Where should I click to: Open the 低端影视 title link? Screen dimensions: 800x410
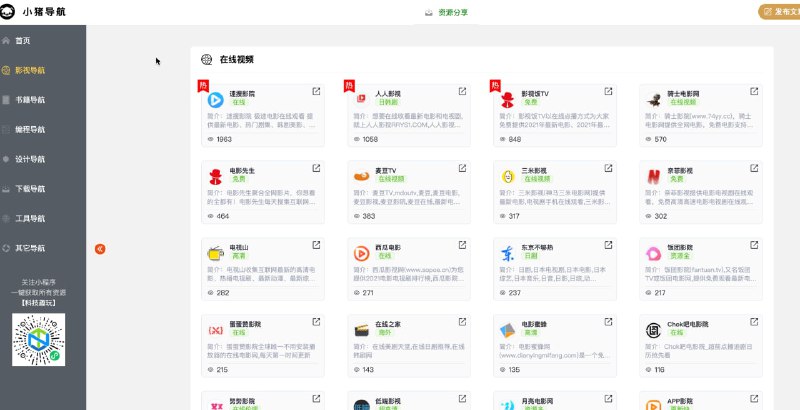388,401
